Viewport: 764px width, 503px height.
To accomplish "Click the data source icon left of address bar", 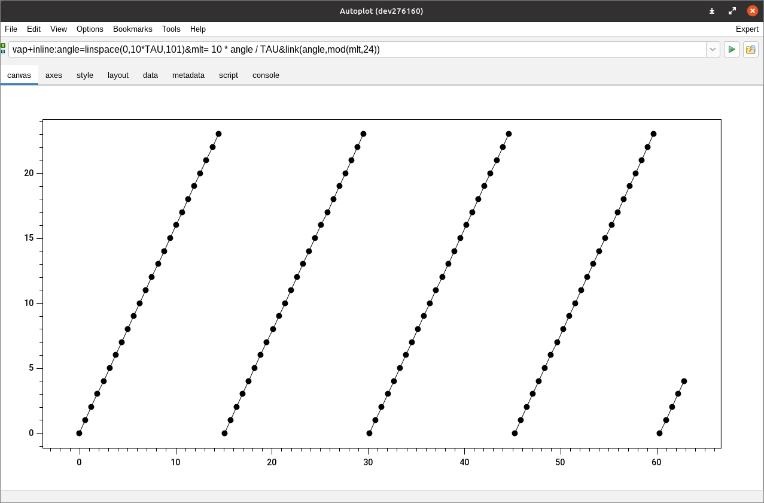I will [4, 48].
